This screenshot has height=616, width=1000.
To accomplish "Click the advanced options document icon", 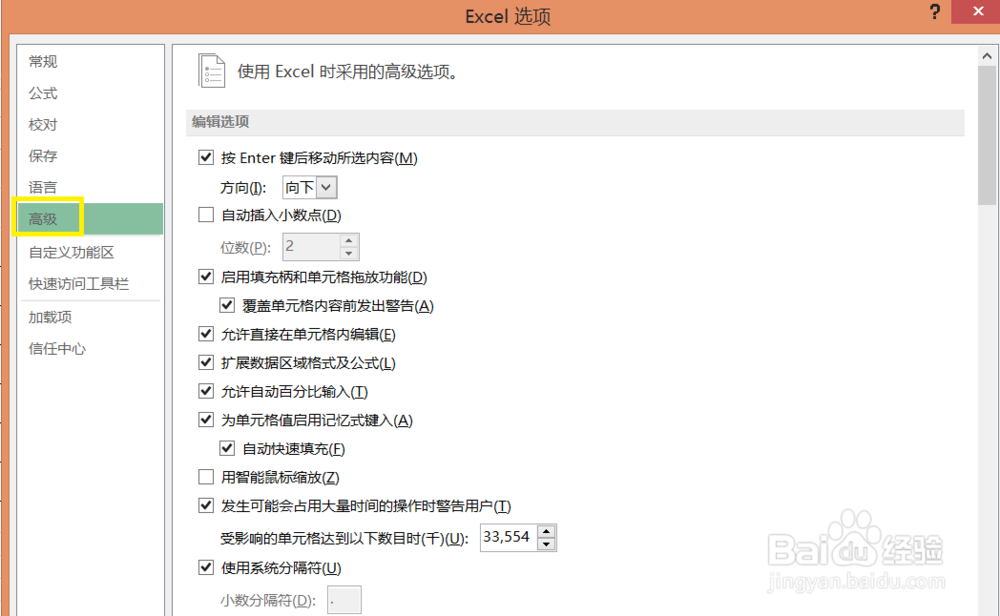I will pos(211,71).
